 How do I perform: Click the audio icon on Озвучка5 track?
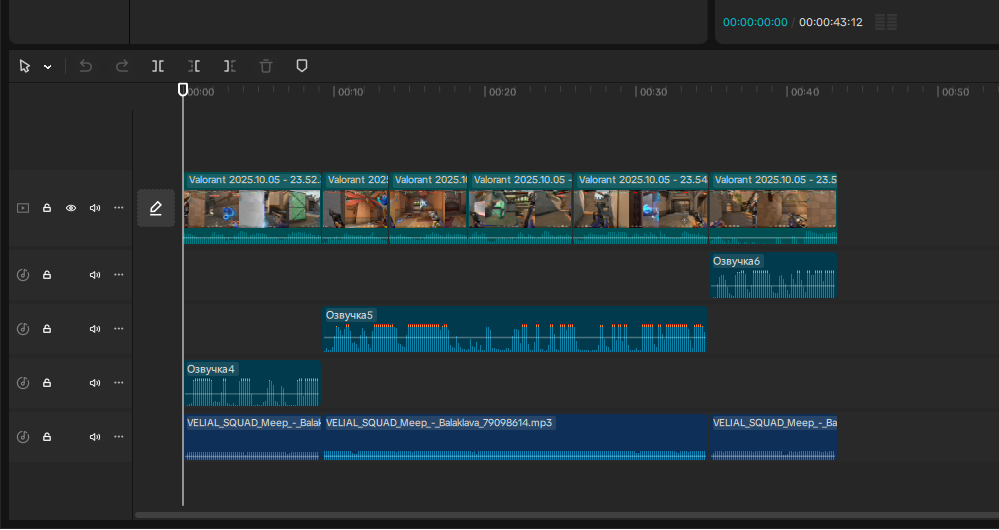point(23,329)
